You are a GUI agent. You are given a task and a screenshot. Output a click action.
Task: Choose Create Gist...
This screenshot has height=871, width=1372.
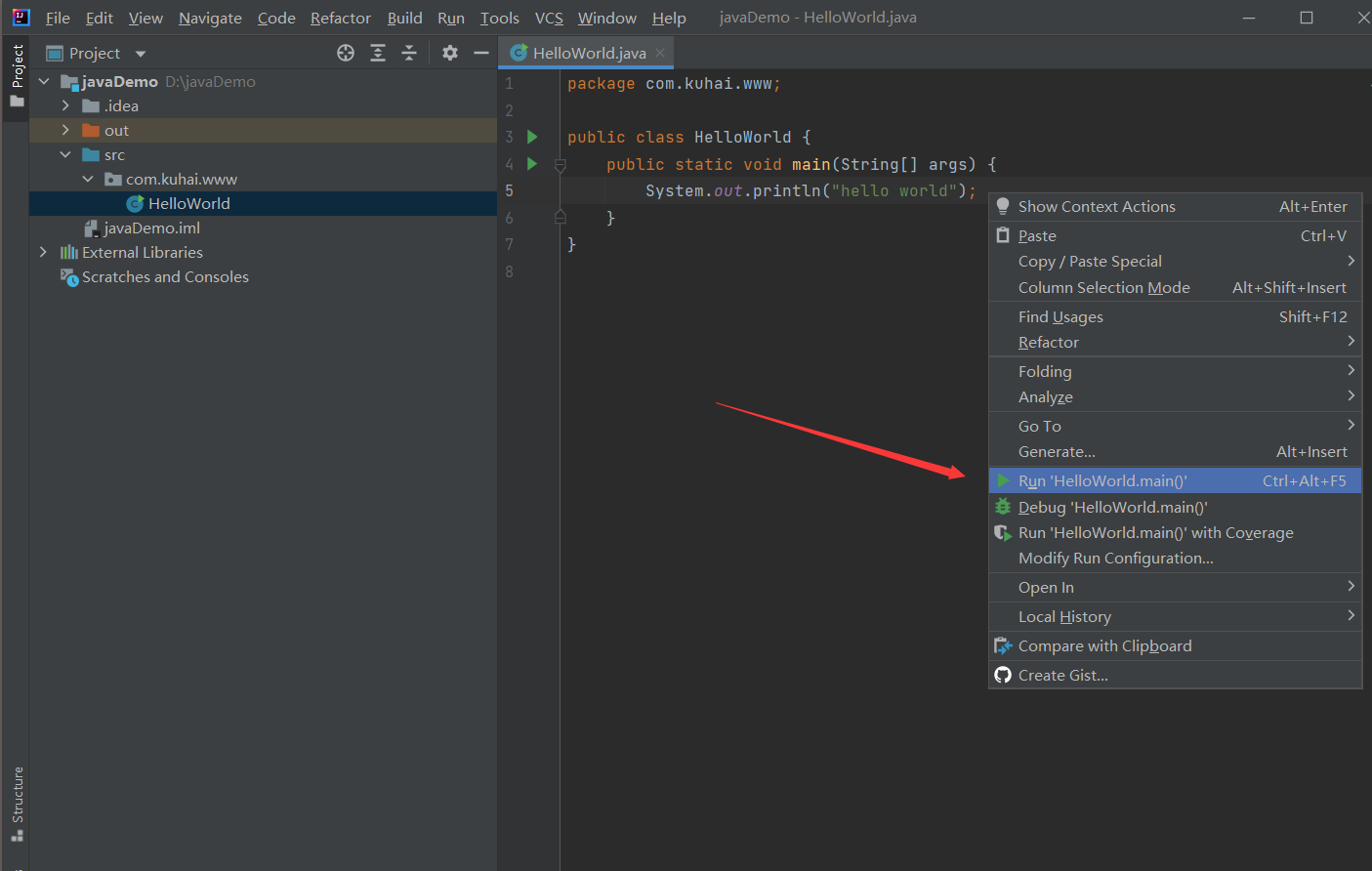(1175, 675)
